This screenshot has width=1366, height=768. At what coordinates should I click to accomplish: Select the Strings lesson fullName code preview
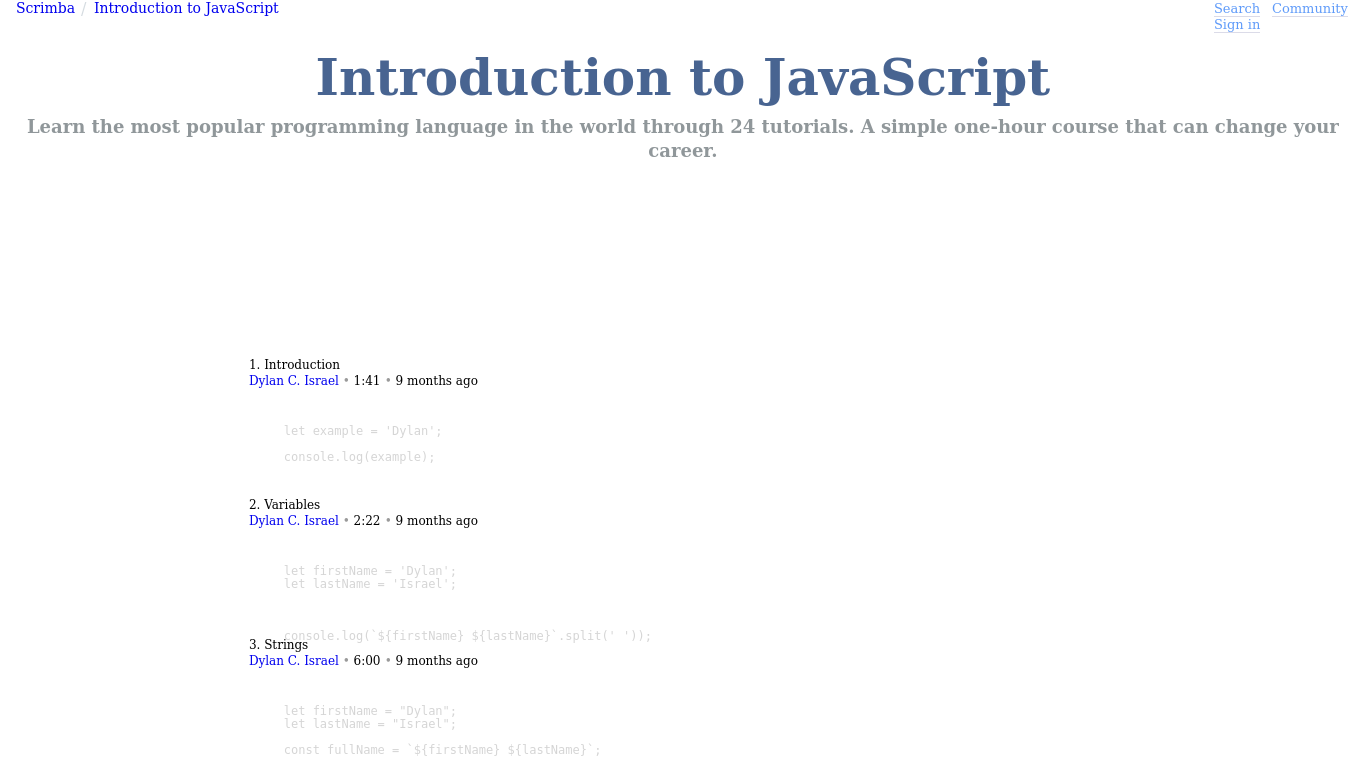click(442, 750)
